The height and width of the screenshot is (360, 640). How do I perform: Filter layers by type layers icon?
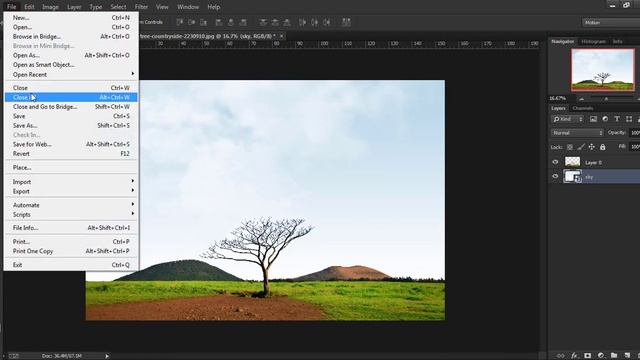pyautogui.click(x=617, y=119)
